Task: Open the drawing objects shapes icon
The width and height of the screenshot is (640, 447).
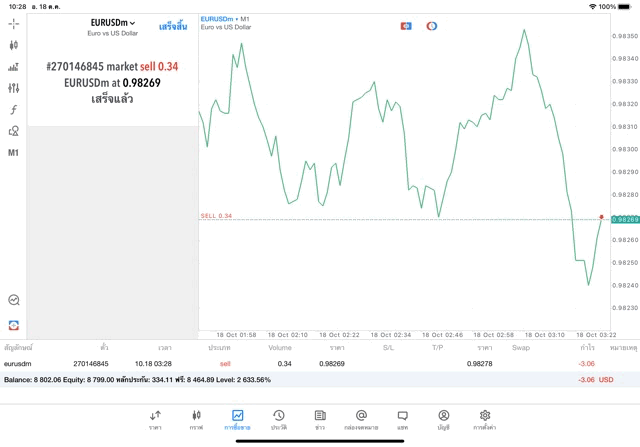Action: point(13,131)
